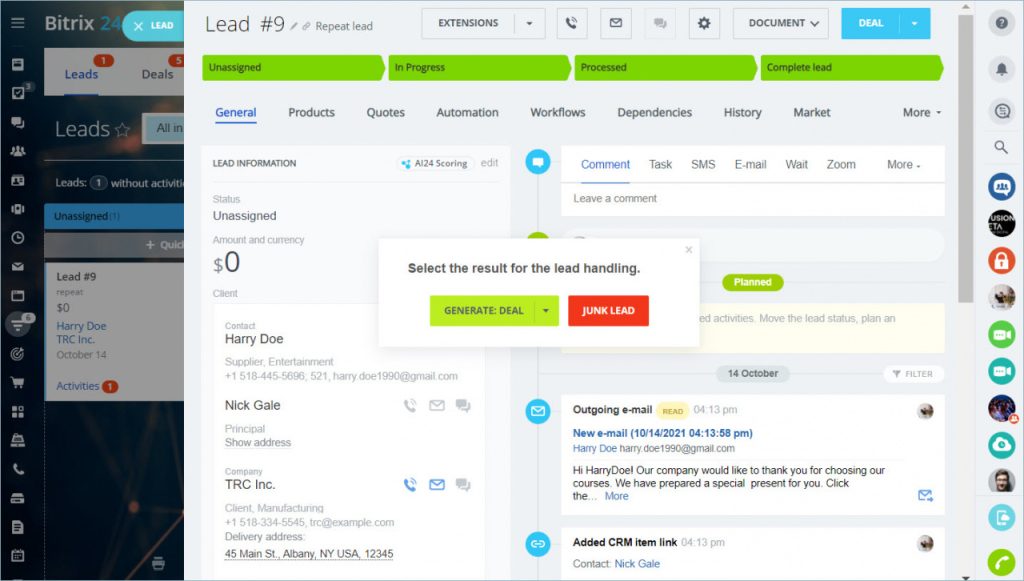
Task: Message TRC Inc. via the chat icon
Action: point(462,484)
